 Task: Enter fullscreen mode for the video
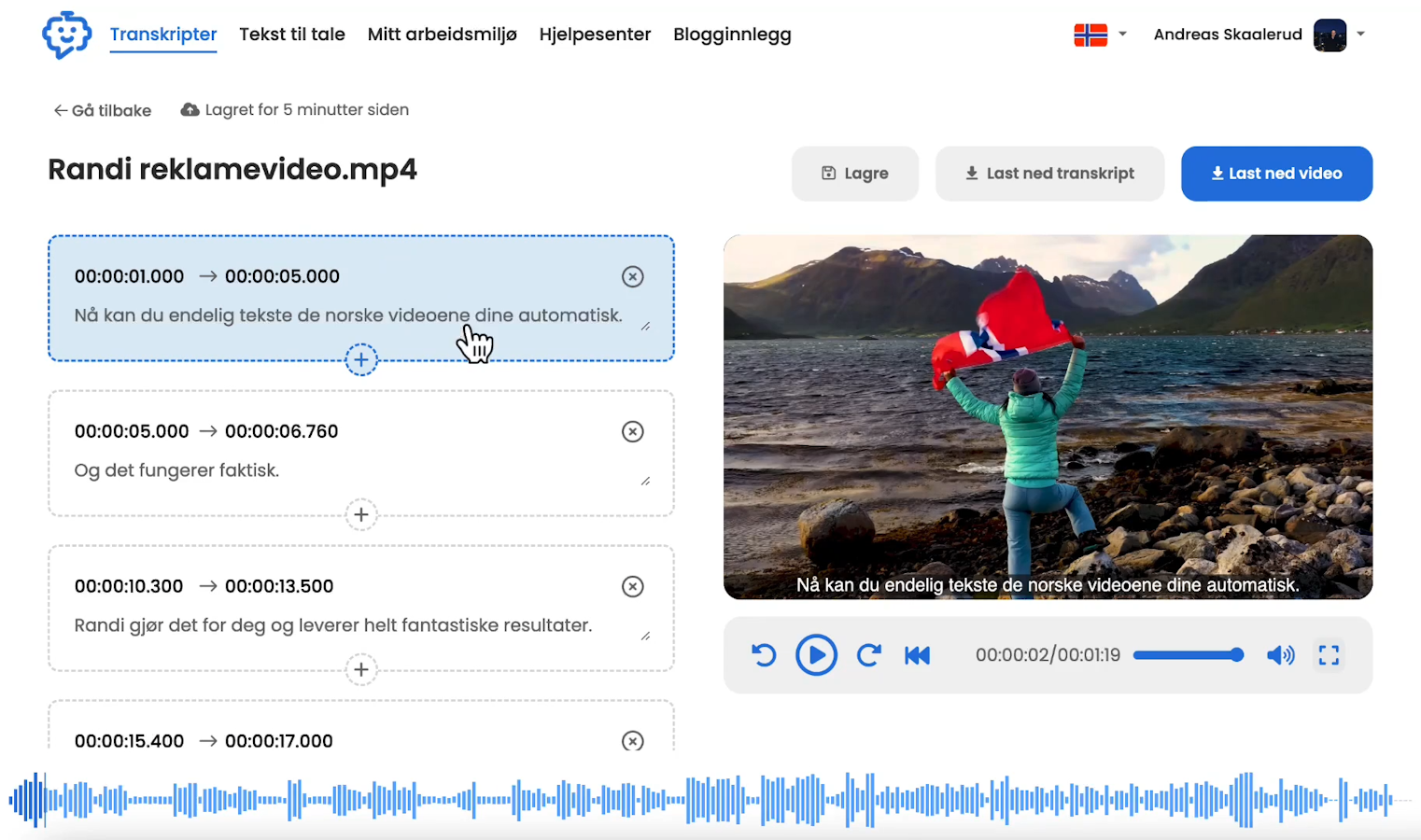point(1329,655)
